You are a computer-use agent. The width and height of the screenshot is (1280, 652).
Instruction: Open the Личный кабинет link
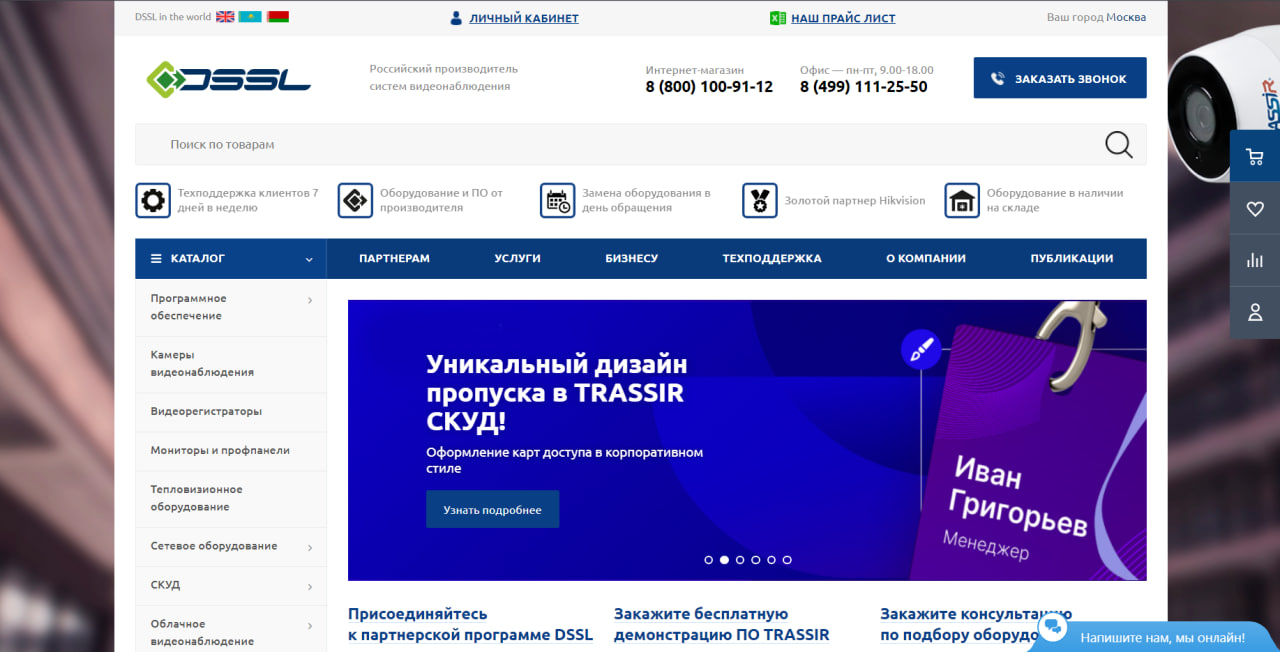pos(524,18)
